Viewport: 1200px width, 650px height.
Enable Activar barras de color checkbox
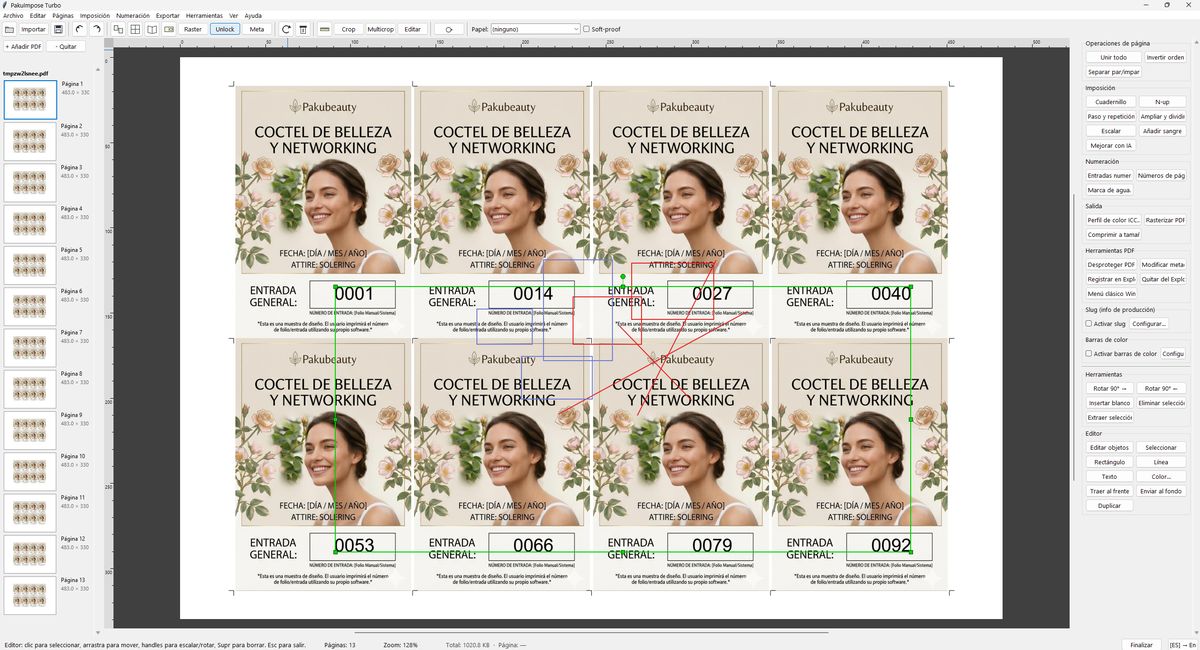point(1089,354)
